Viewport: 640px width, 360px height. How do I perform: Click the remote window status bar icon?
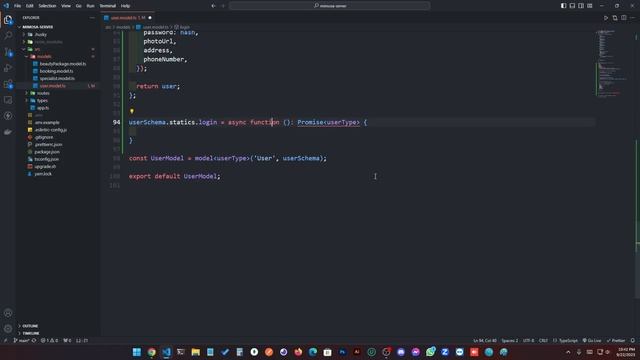point(5,340)
